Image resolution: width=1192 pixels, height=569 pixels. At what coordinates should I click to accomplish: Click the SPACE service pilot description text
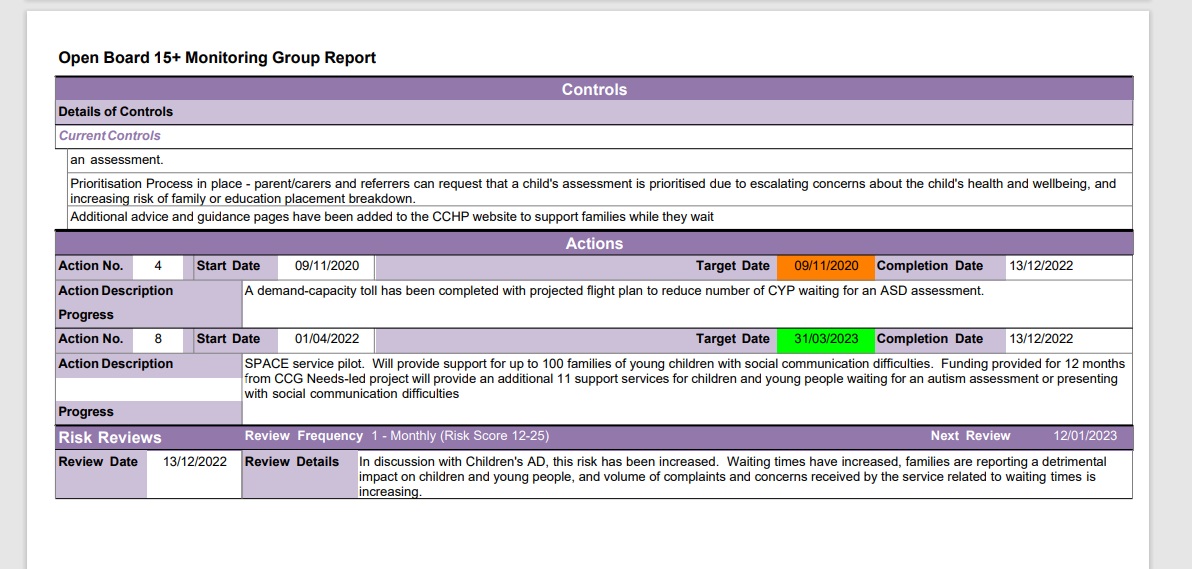(x=684, y=378)
